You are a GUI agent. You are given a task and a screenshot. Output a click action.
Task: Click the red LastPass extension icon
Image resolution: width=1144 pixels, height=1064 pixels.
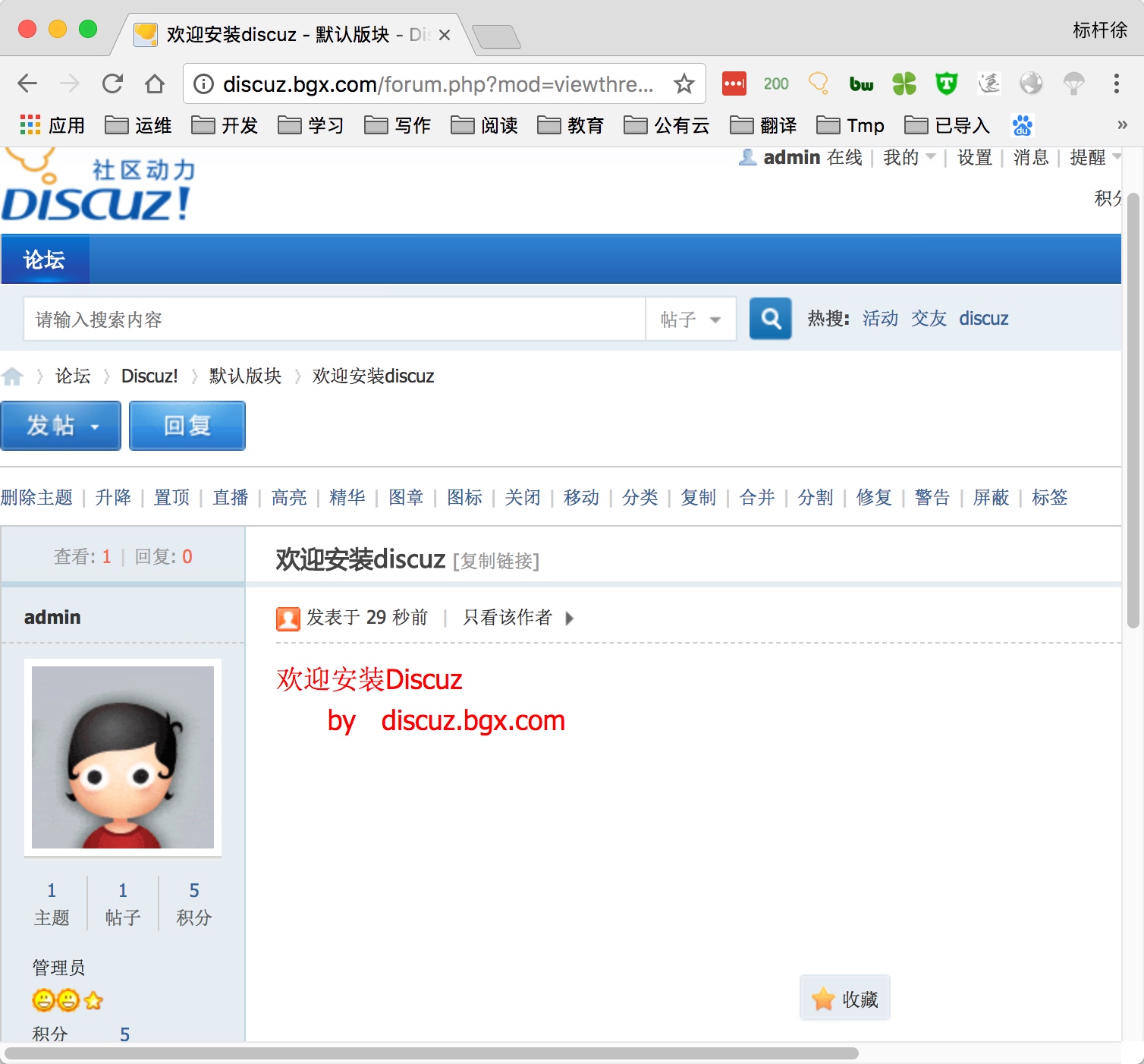[734, 83]
